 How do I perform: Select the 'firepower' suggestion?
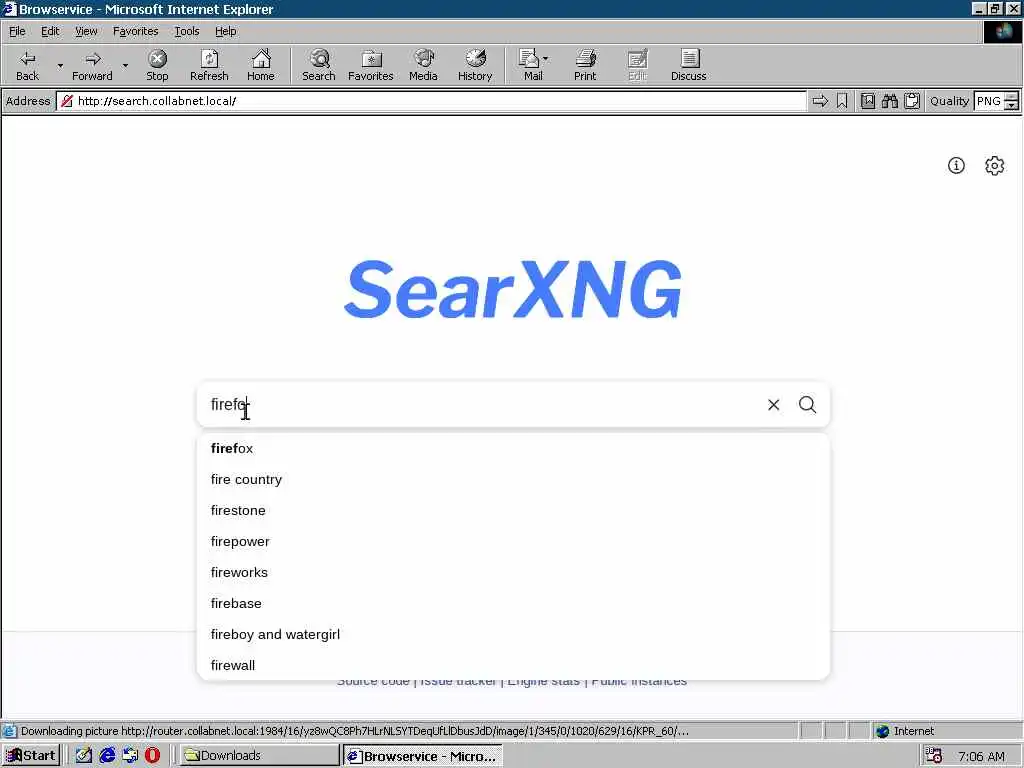(513, 541)
